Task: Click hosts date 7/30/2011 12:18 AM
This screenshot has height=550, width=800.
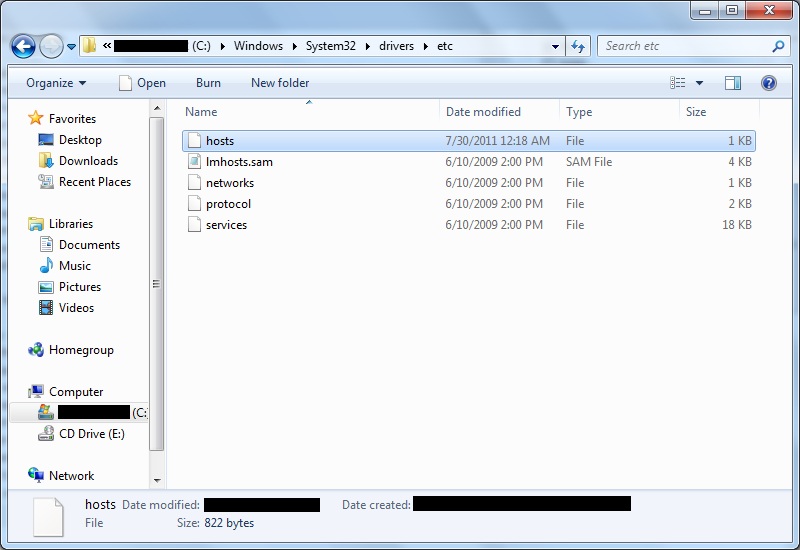Action: 497,140
